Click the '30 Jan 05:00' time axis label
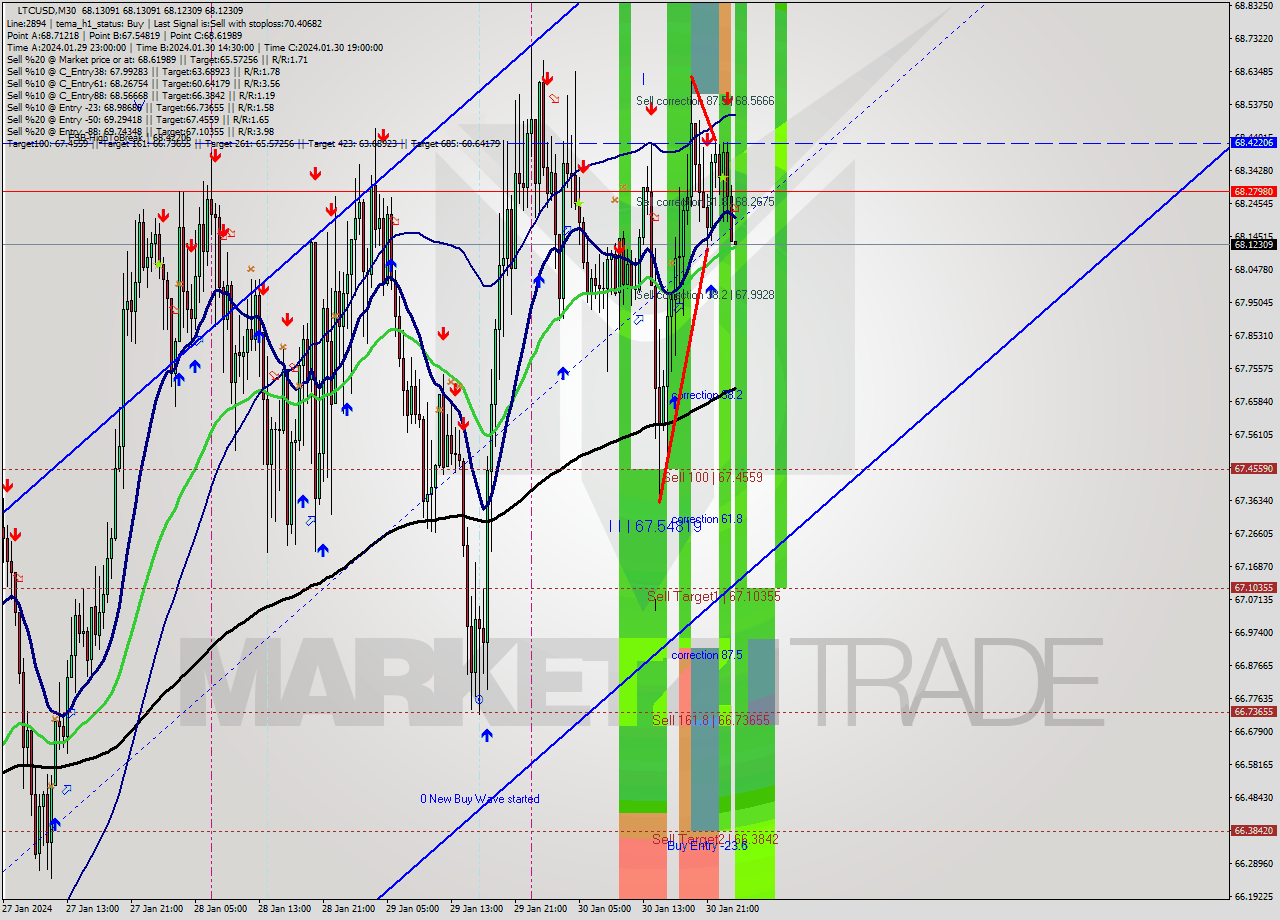 [605, 909]
